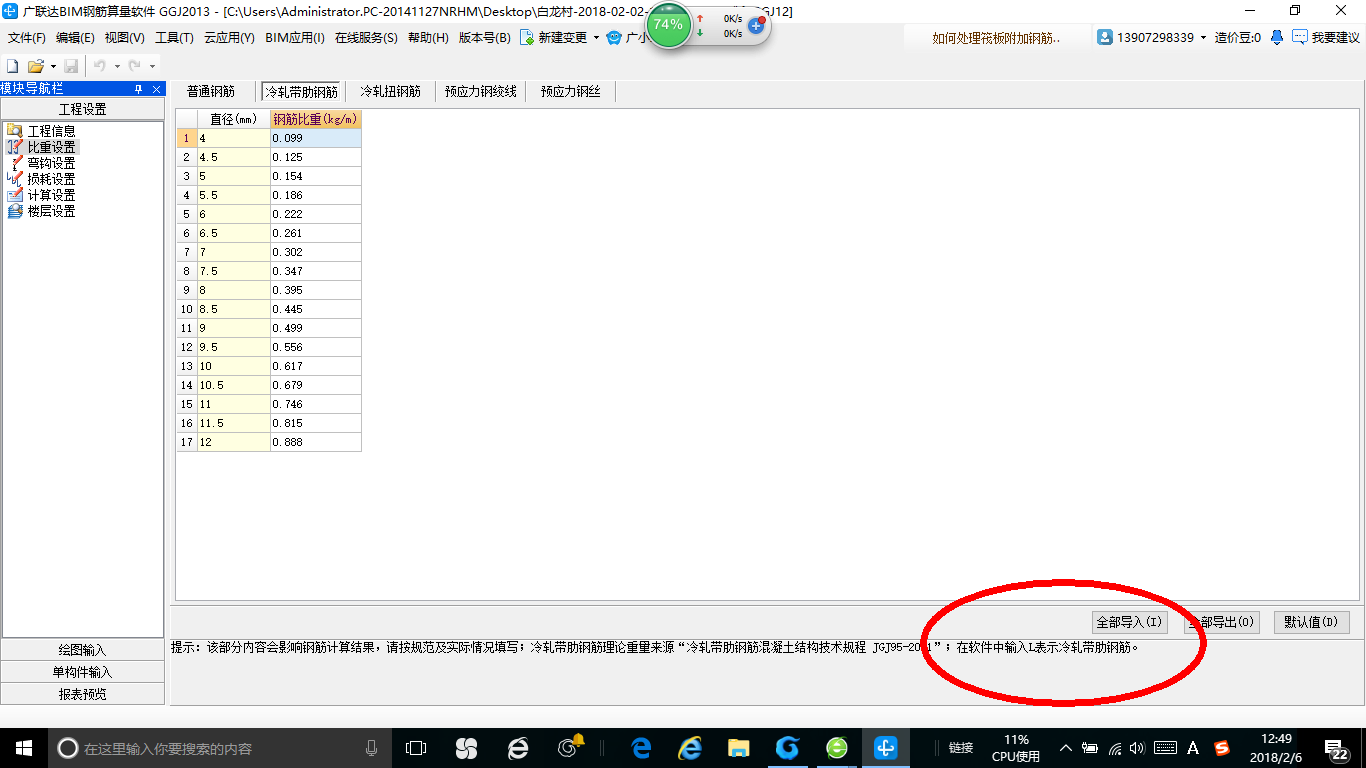Click the 造价豆:0 balance label
This screenshot has height=768, width=1366.
(1237, 37)
